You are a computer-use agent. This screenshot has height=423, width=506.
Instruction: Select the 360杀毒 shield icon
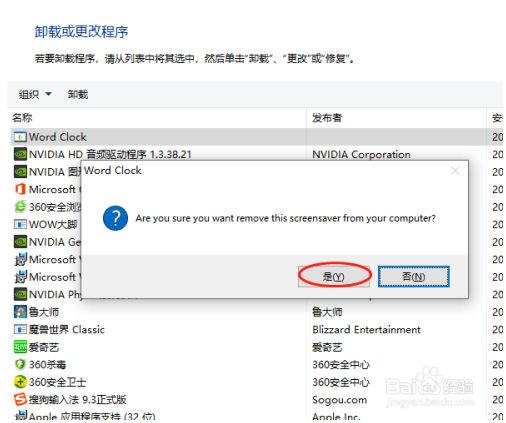(x=20, y=364)
